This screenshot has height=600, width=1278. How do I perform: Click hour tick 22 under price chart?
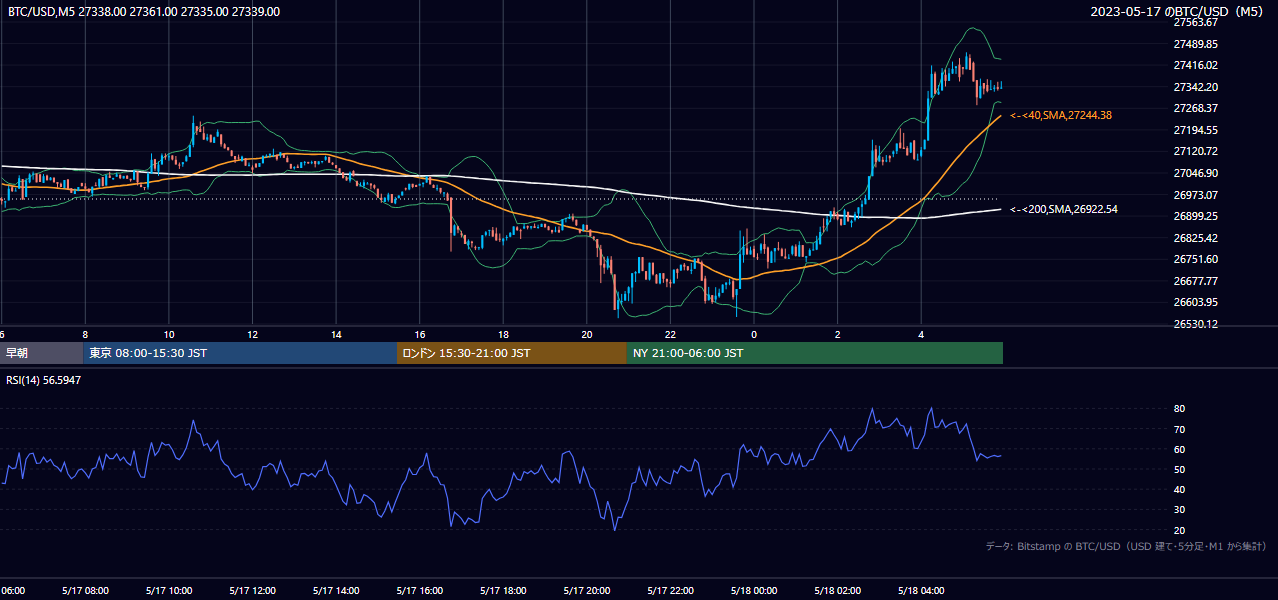click(x=671, y=335)
